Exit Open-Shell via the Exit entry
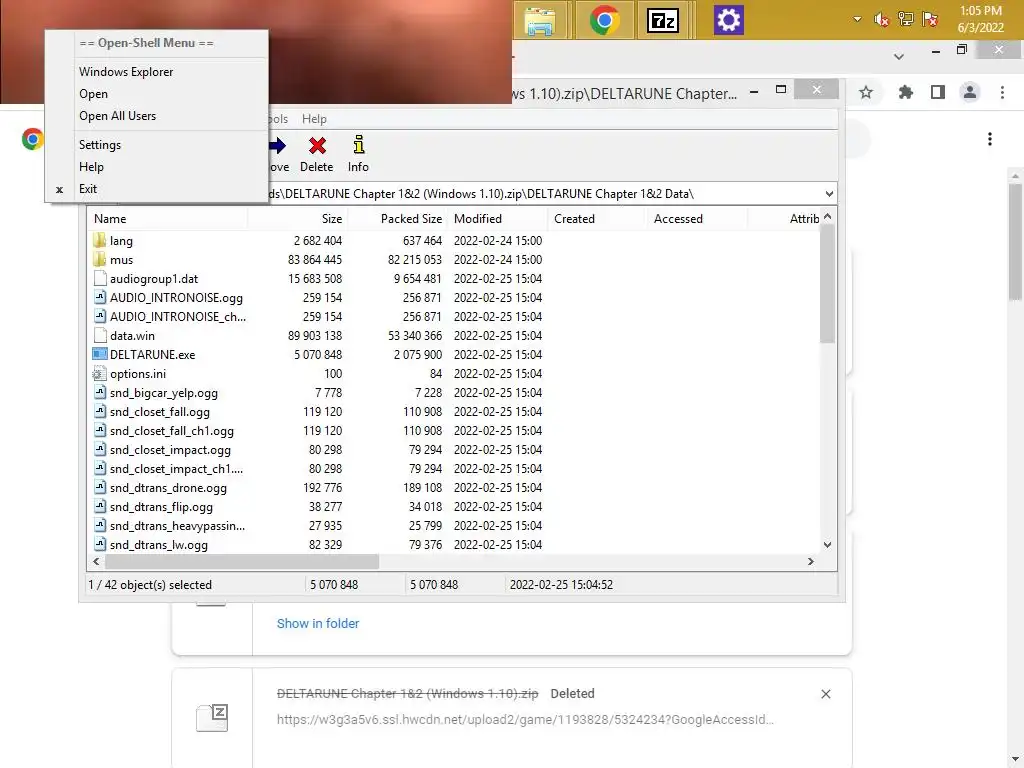The image size is (1024, 768). coord(88,189)
